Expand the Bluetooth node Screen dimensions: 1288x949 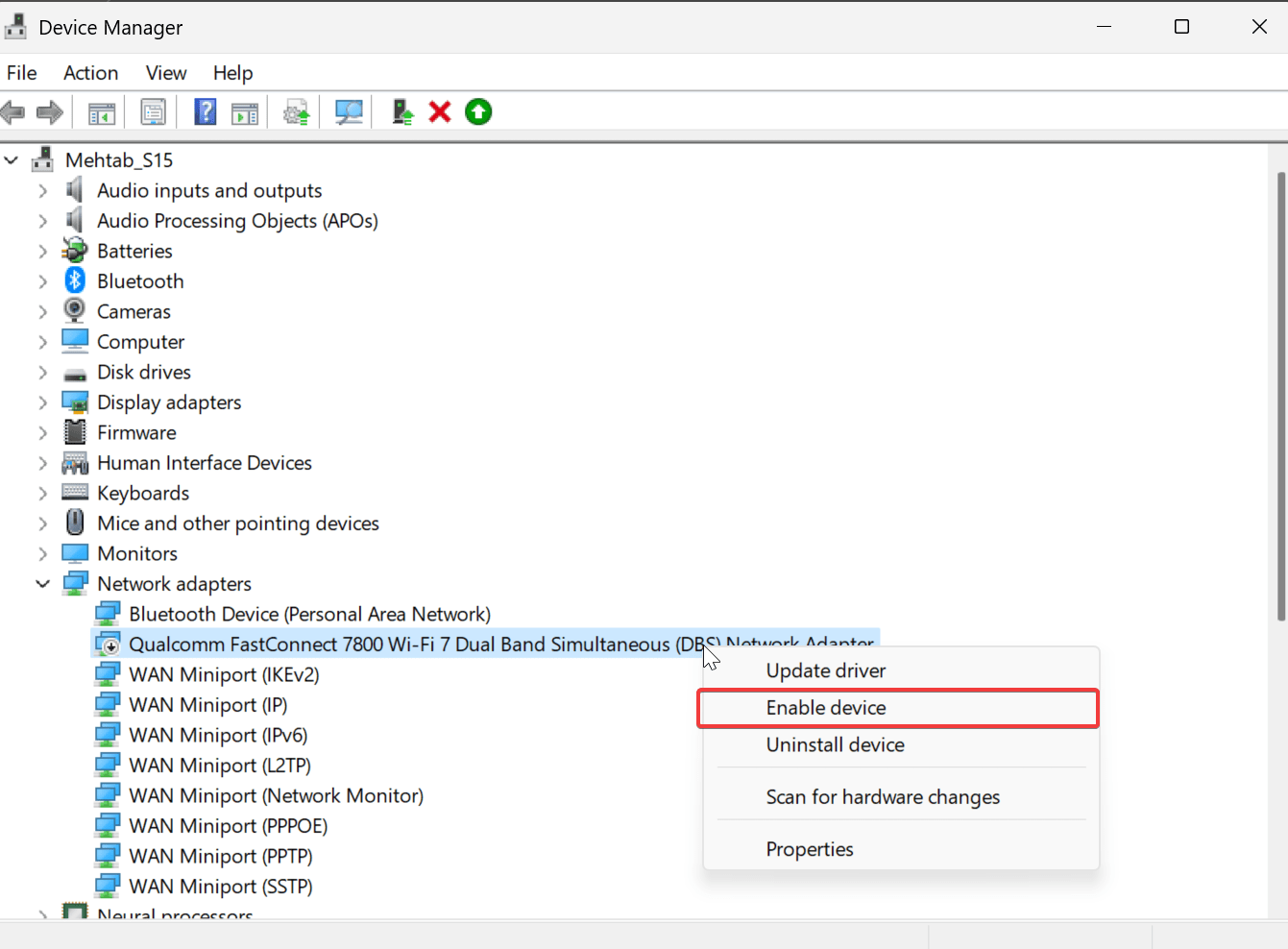click(42, 281)
